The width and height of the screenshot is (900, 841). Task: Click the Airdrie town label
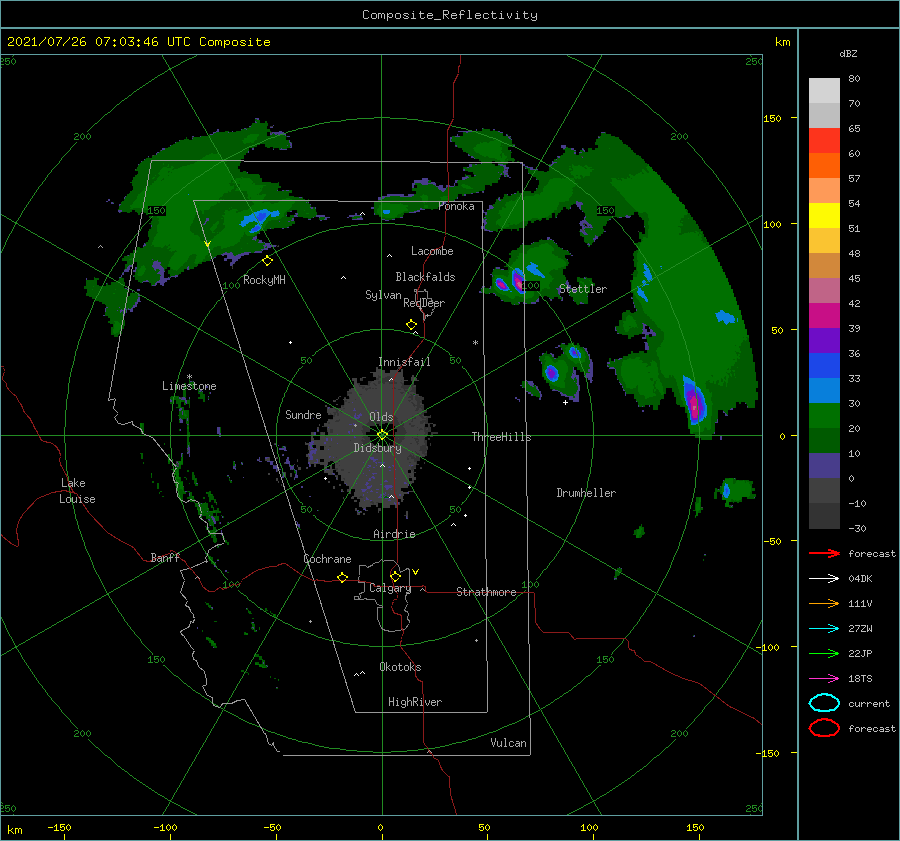pos(394,534)
